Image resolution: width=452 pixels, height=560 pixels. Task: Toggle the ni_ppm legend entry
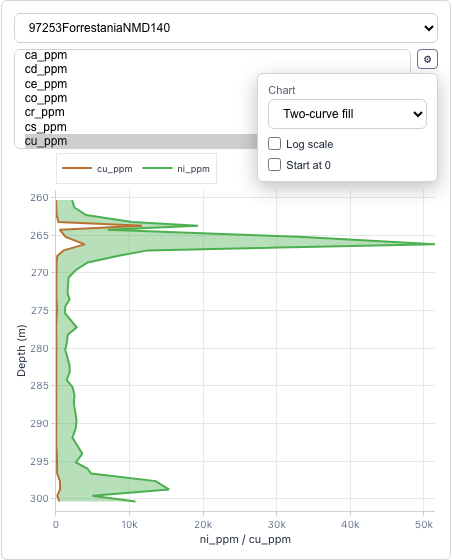tap(176, 169)
